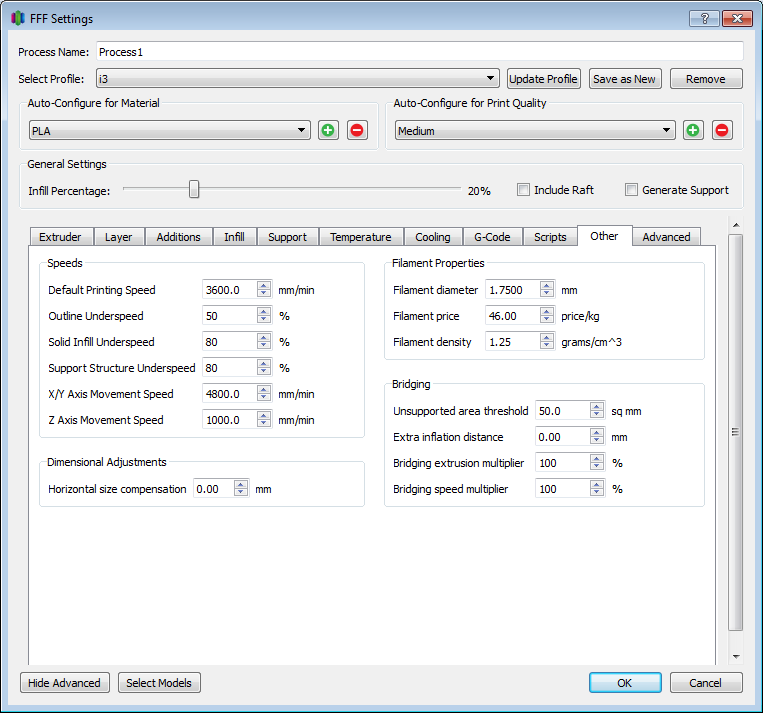This screenshot has width=763, height=713.
Task: Switch to the Layer tab
Action: [119, 237]
